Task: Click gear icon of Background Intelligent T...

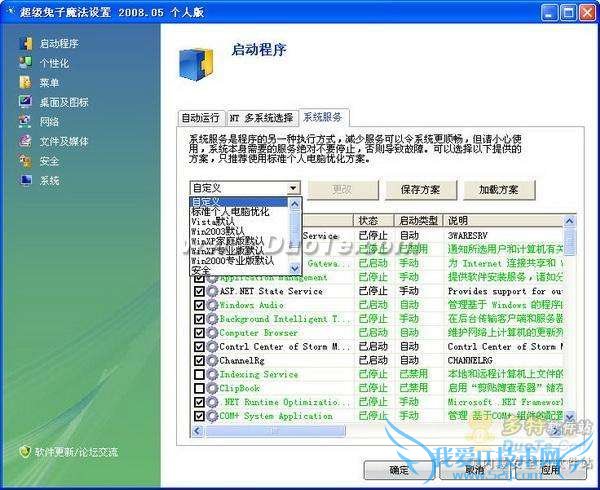Action: [212, 319]
